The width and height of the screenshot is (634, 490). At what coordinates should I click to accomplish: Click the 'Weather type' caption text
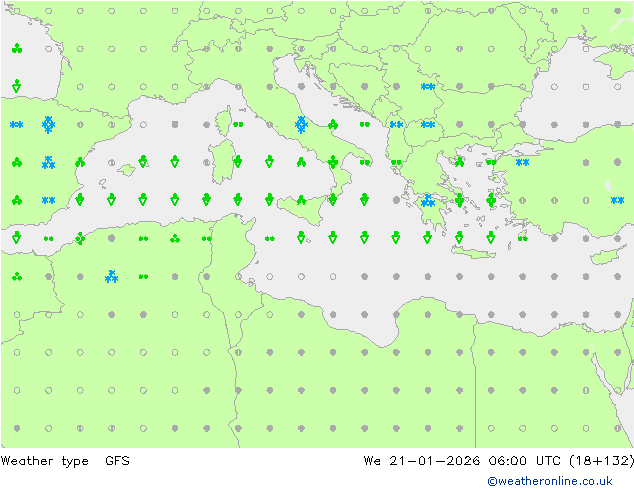tap(44, 461)
